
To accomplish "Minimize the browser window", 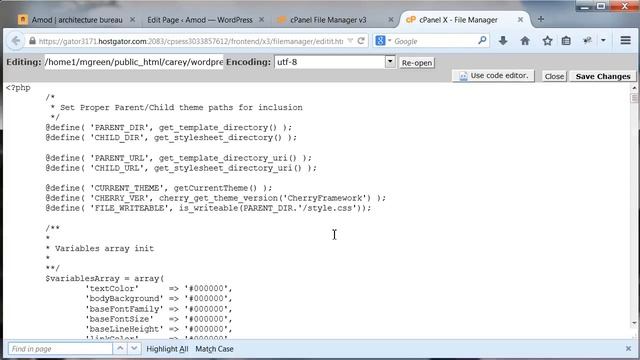I will 584,6.
